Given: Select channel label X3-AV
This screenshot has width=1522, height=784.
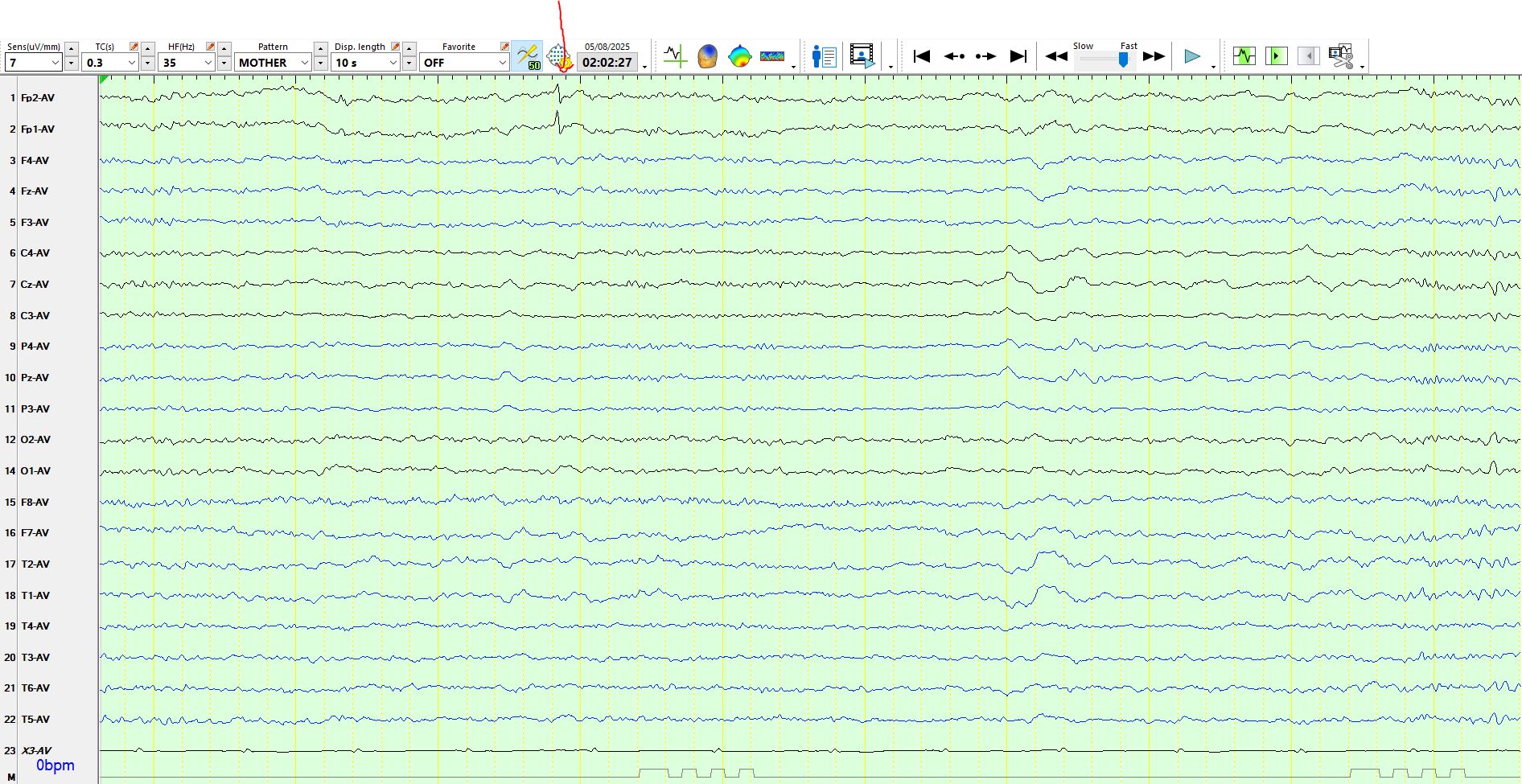Looking at the screenshot, I should point(36,751).
